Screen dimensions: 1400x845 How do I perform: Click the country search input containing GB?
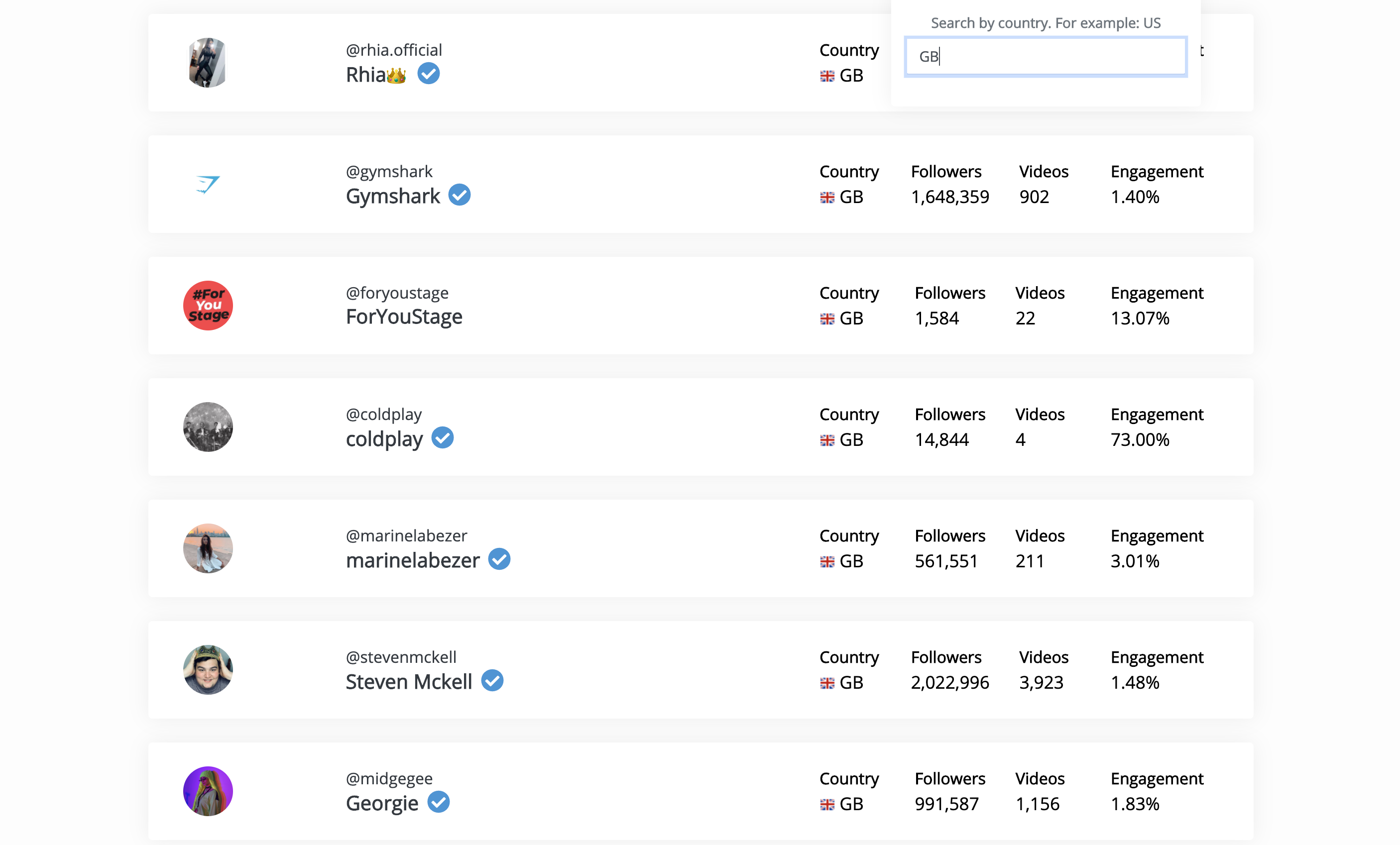[1045, 57]
